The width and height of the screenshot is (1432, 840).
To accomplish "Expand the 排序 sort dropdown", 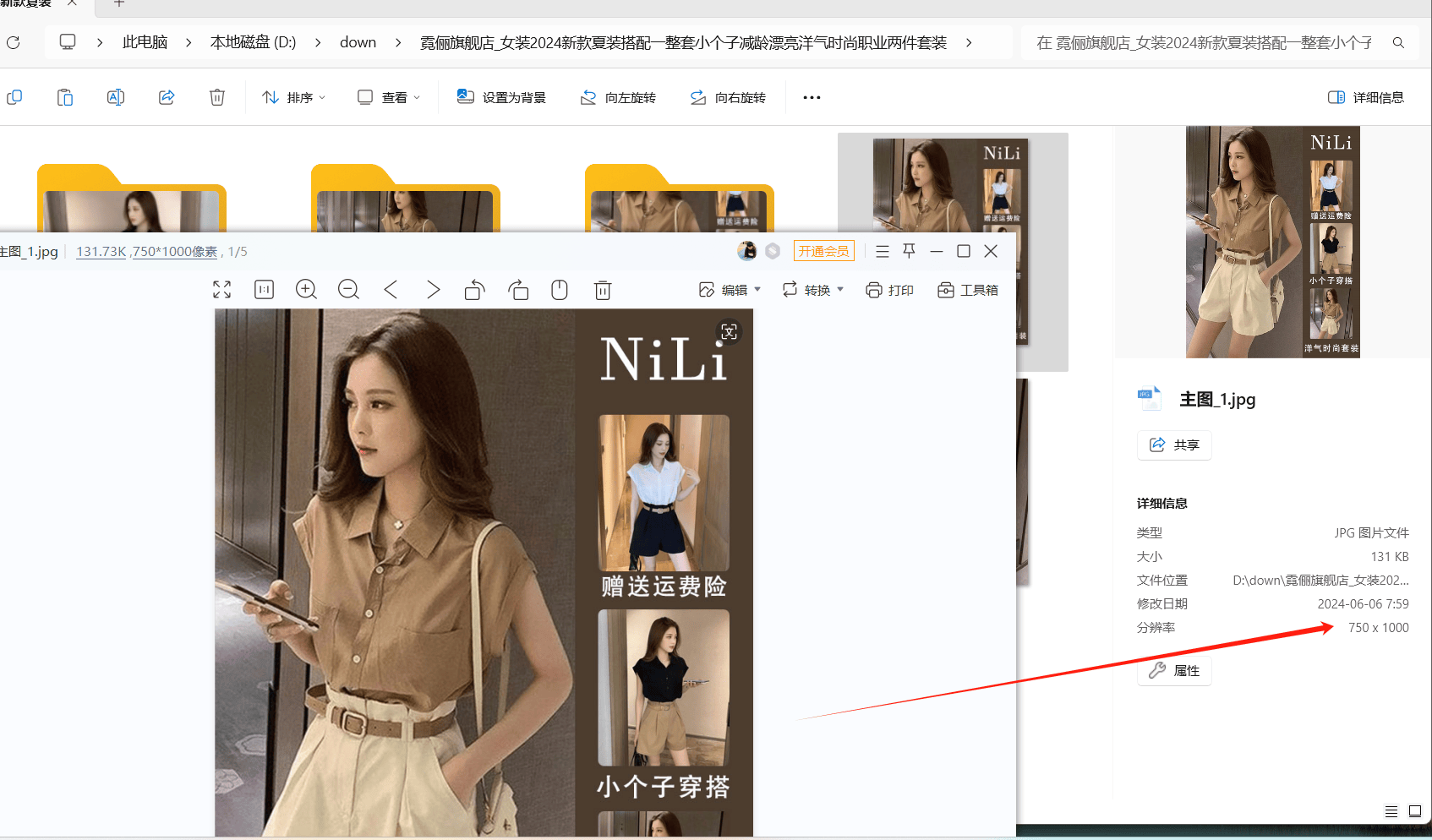I will point(294,97).
